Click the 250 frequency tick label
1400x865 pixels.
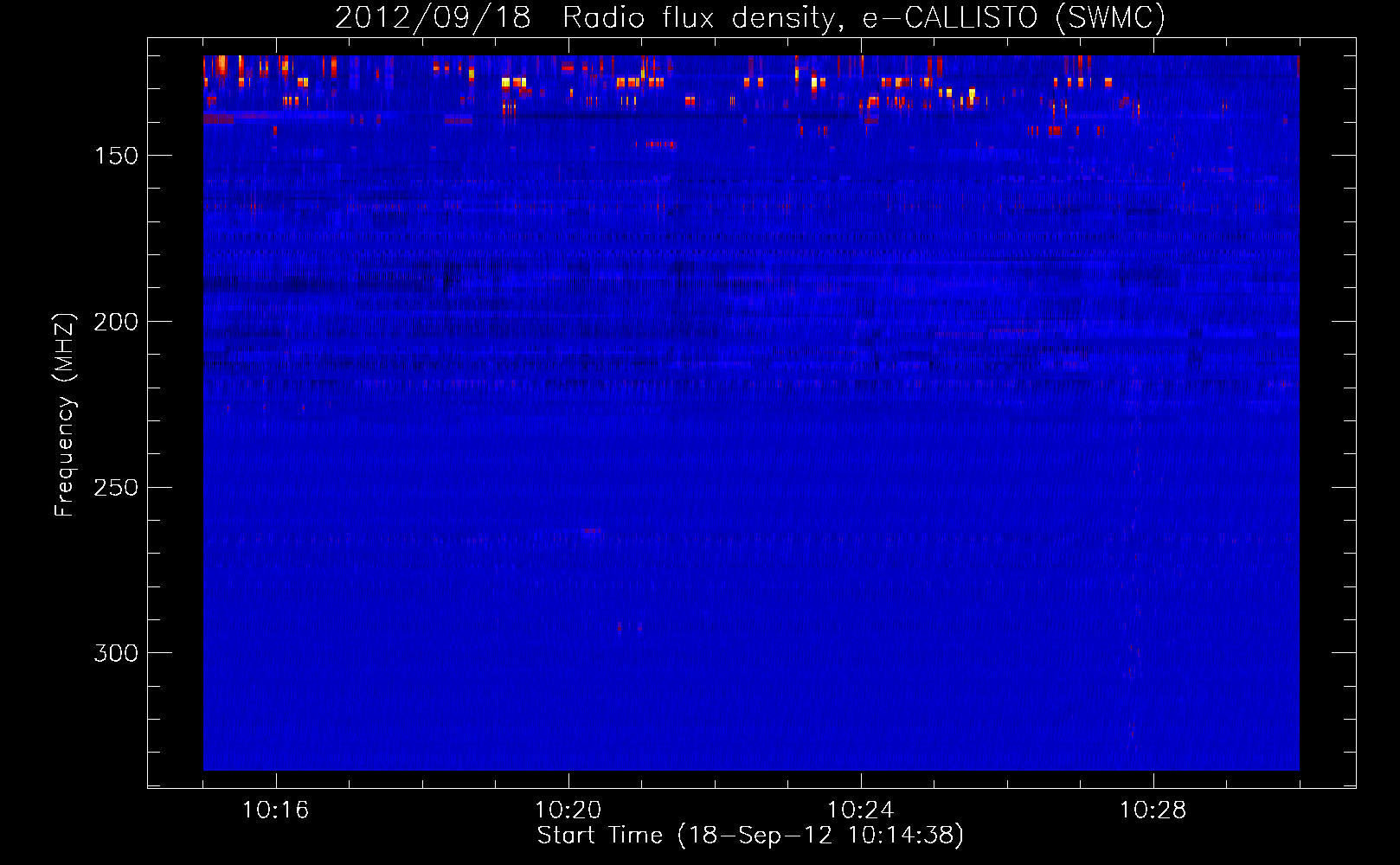coord(116,487)
